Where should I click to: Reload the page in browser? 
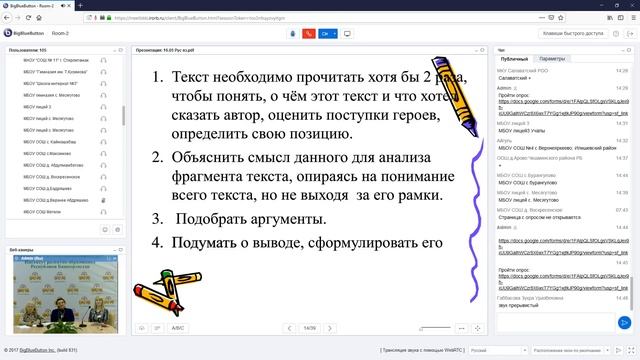28,18
